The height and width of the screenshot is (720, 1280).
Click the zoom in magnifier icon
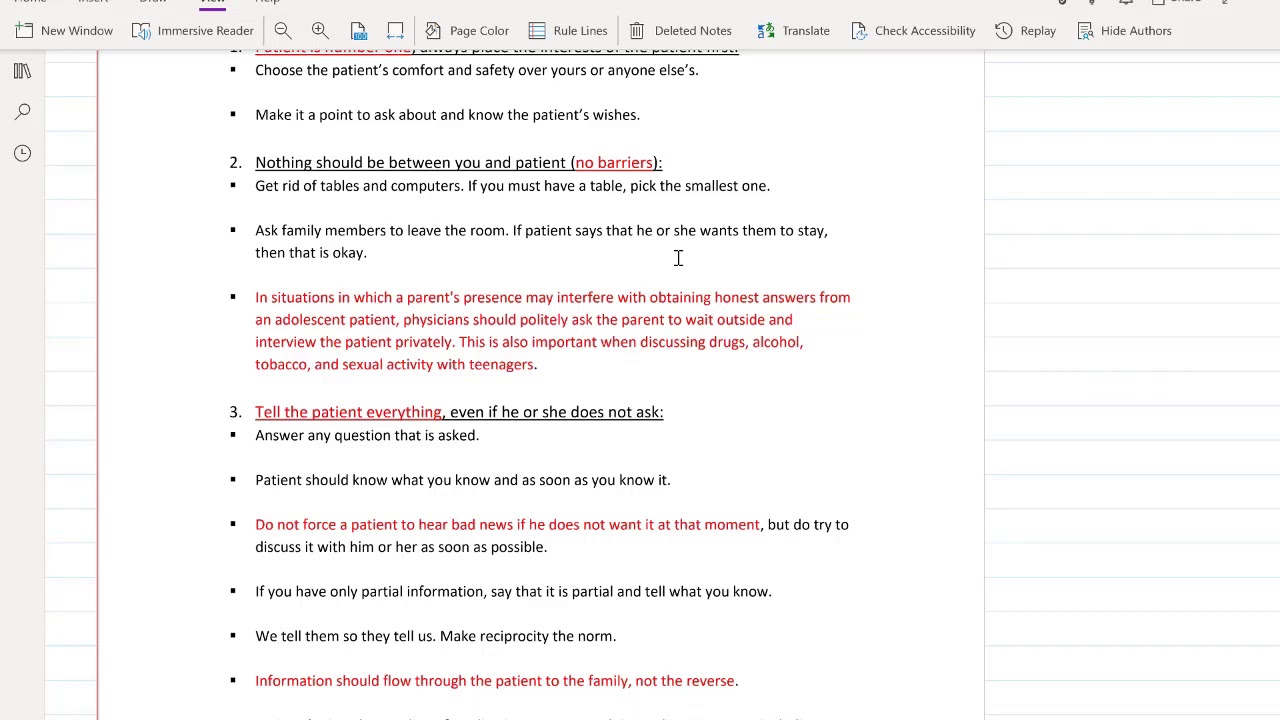(320, 30)
